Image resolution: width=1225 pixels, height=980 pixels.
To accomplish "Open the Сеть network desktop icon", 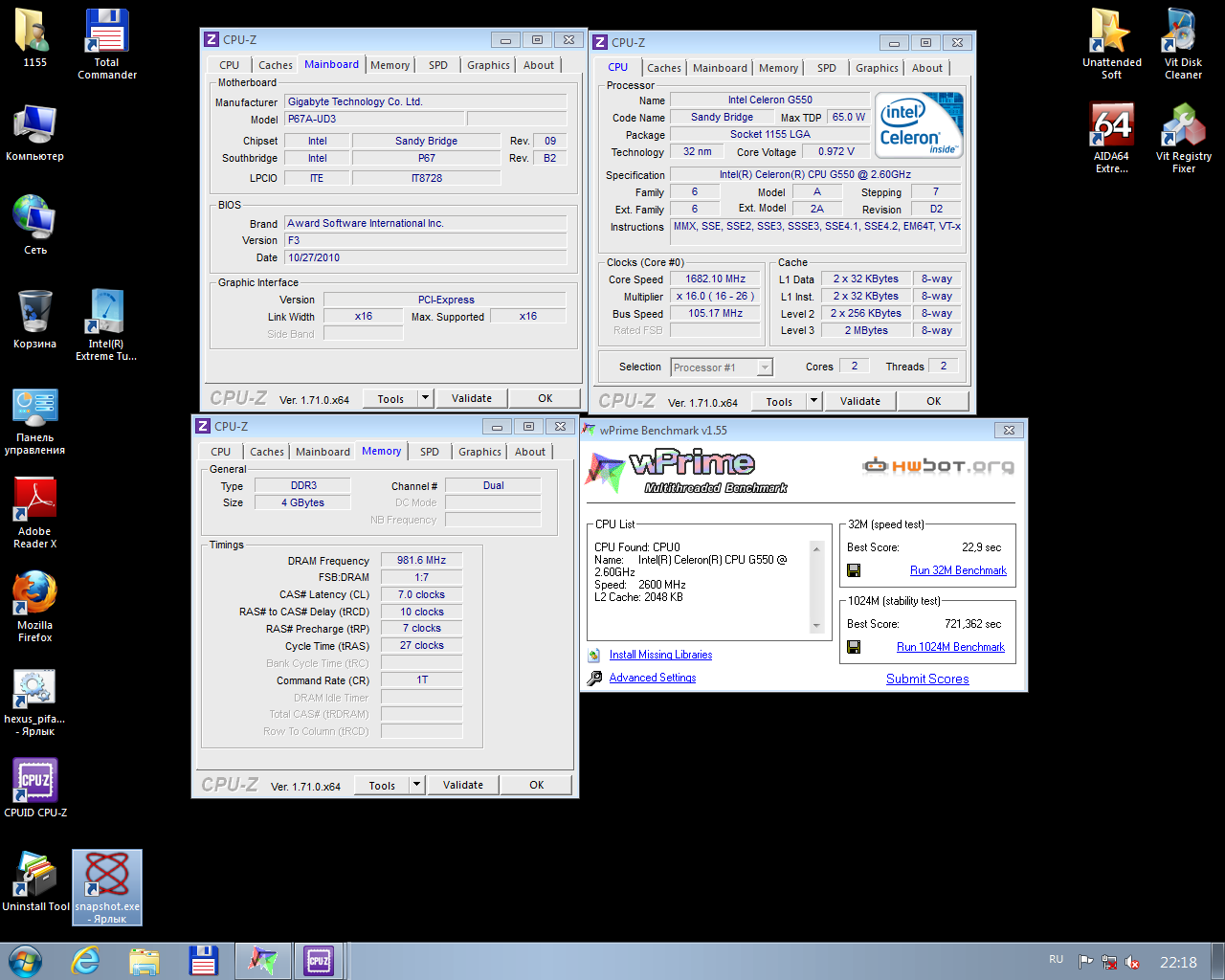I will point(34,226).
